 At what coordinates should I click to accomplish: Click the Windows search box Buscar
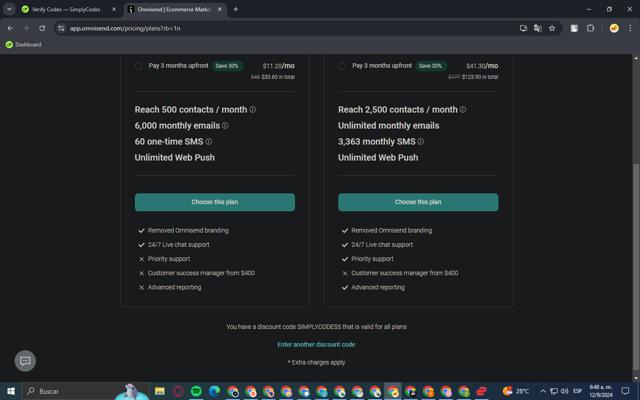(86, 391)
